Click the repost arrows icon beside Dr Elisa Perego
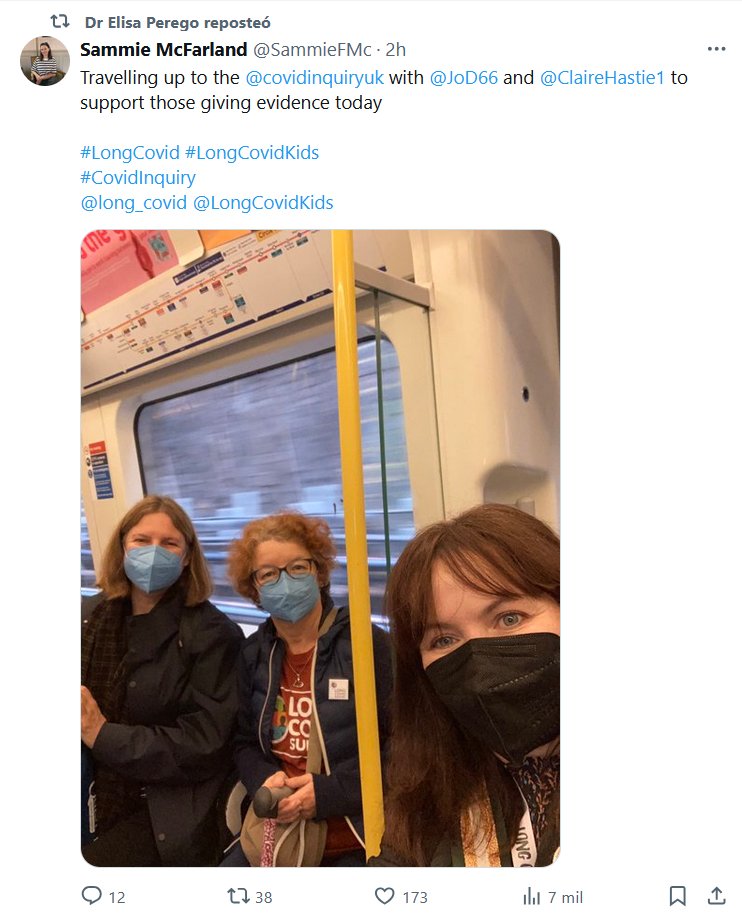This screenshot has height=920, width=742. click(60, 22)
